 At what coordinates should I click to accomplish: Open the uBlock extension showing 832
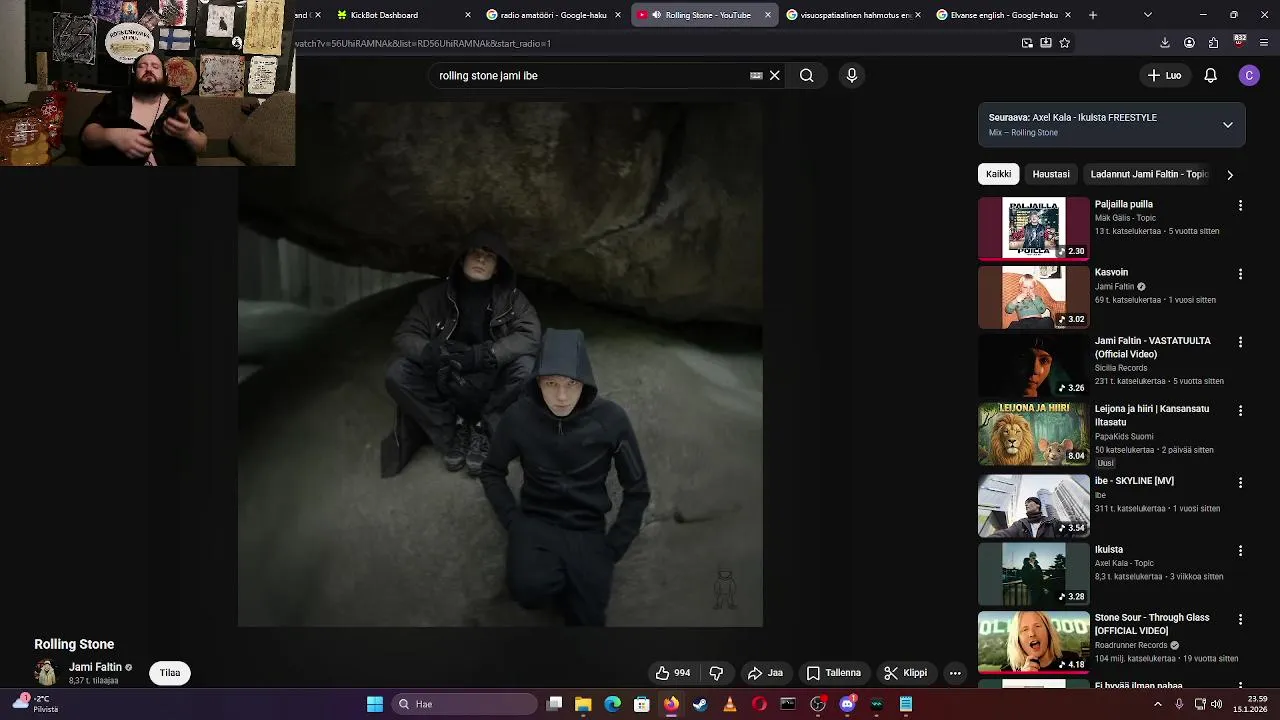[x=1239, y=42]
